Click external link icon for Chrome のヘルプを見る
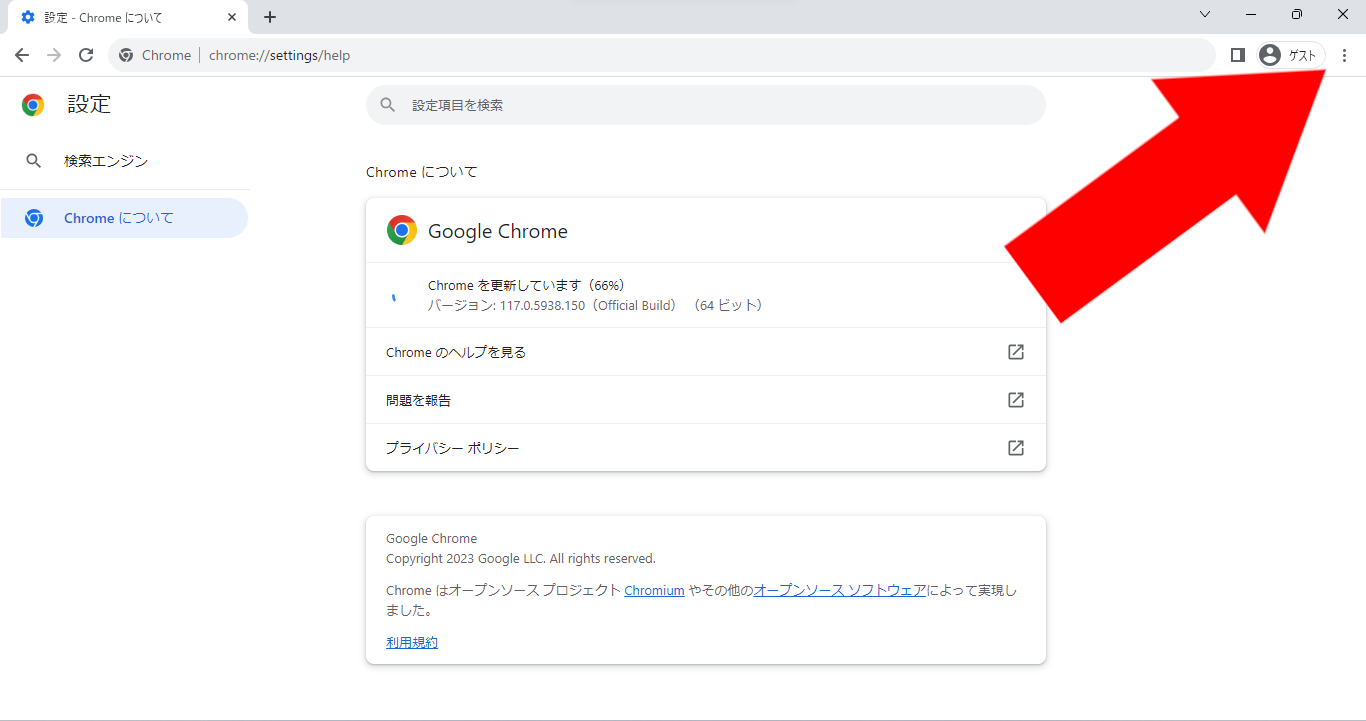Viewport: 1366px width, 721px height. coord(1015,352)
